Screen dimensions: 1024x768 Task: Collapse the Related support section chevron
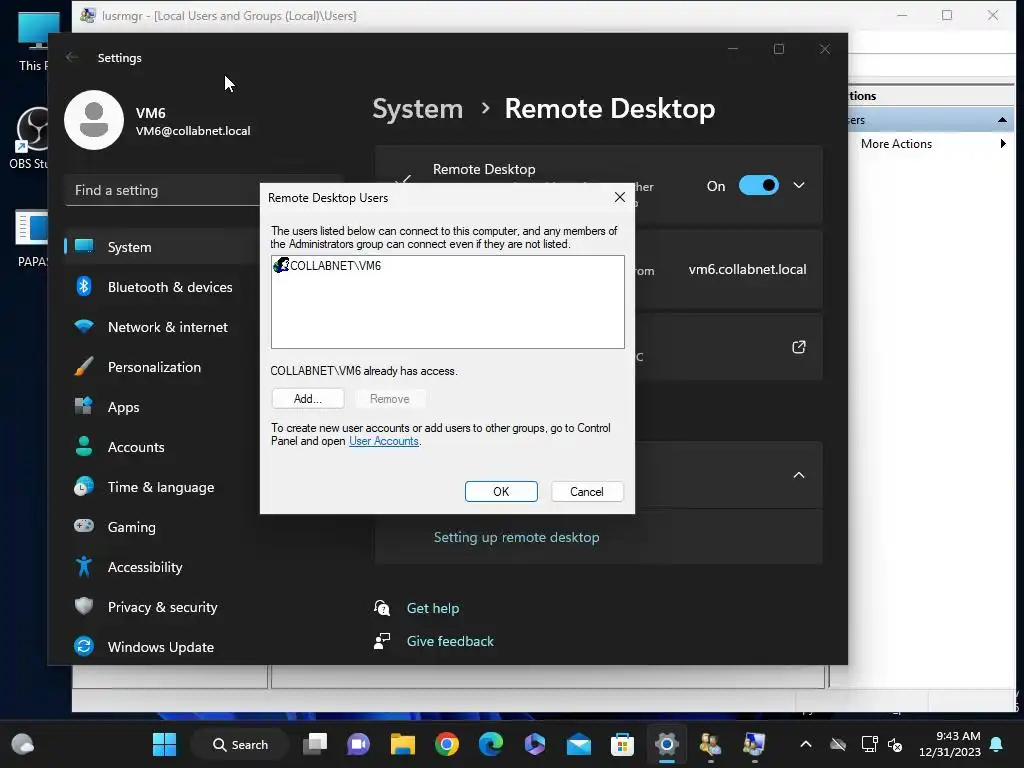[799, 475]
